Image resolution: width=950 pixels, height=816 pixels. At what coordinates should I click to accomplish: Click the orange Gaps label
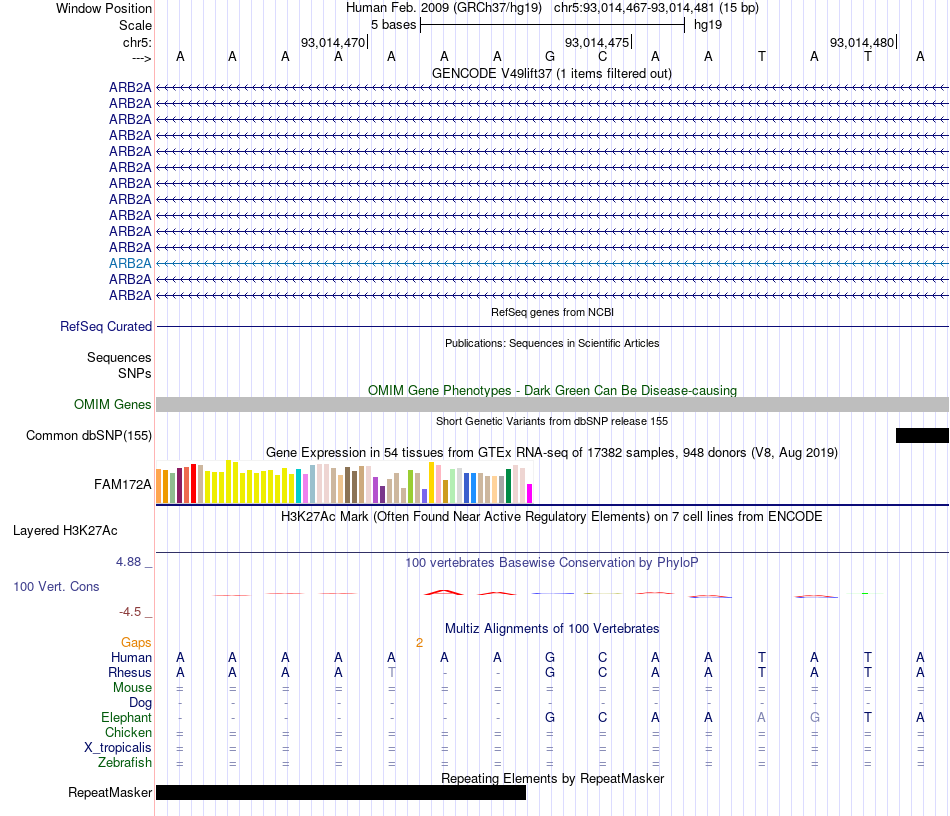click(136, 643)
